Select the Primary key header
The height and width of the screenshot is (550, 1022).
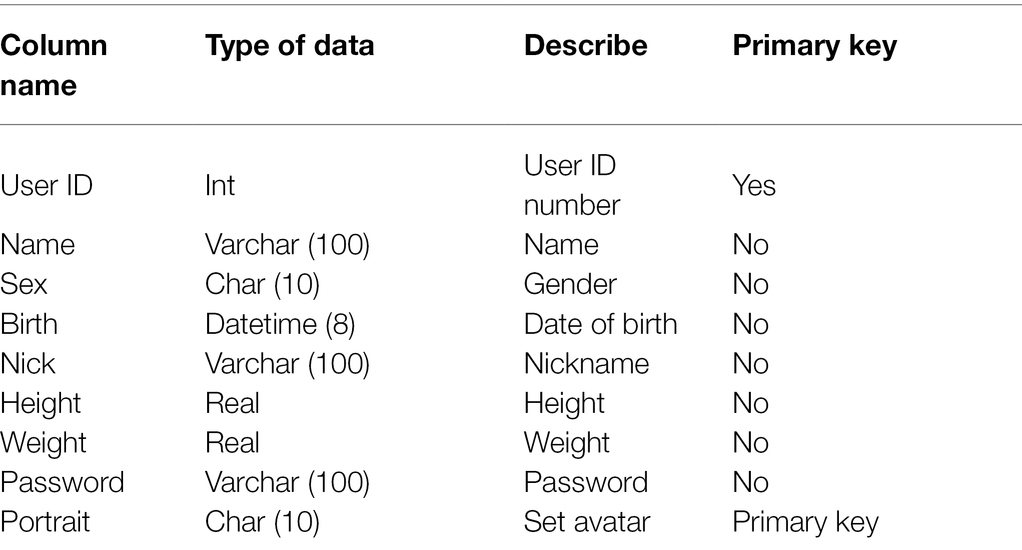tap(814, 46)
